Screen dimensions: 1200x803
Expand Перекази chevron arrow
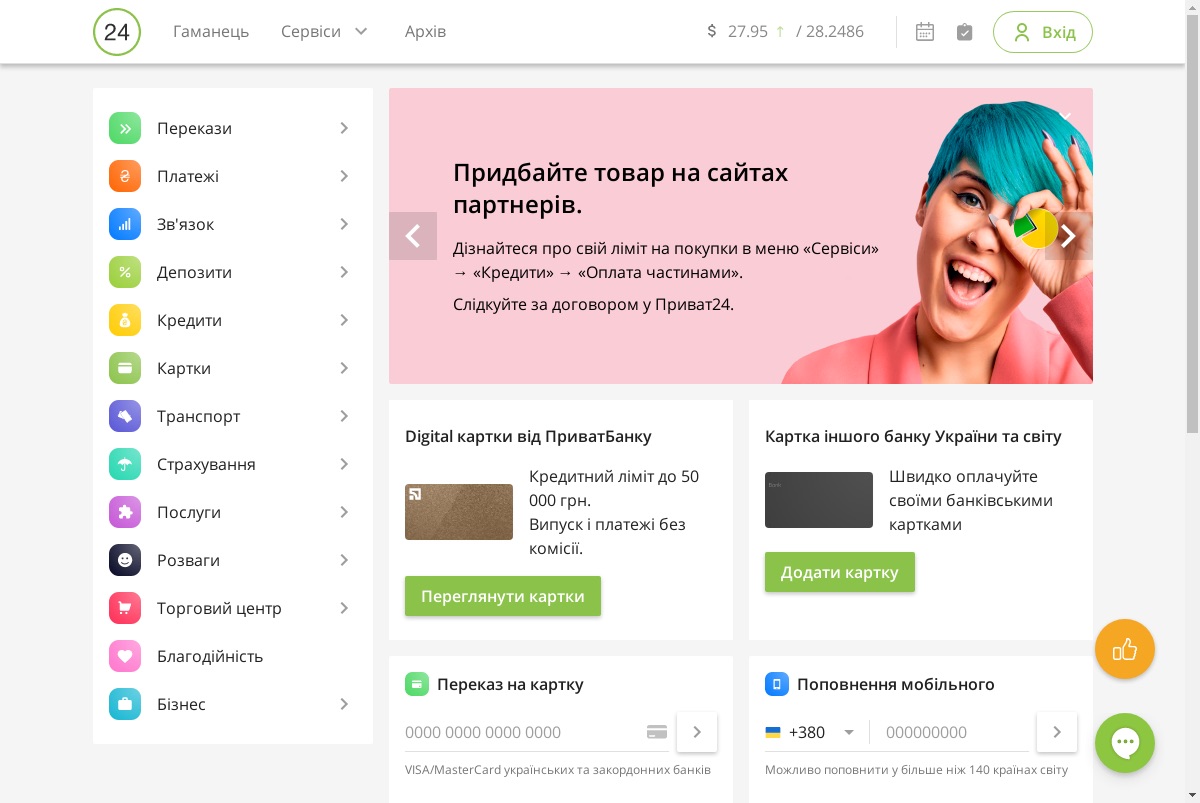coord(344,128)
